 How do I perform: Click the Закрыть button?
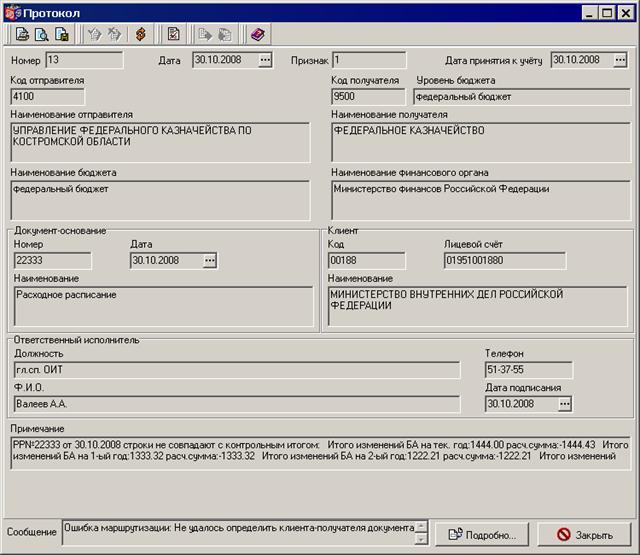point(584,535)
